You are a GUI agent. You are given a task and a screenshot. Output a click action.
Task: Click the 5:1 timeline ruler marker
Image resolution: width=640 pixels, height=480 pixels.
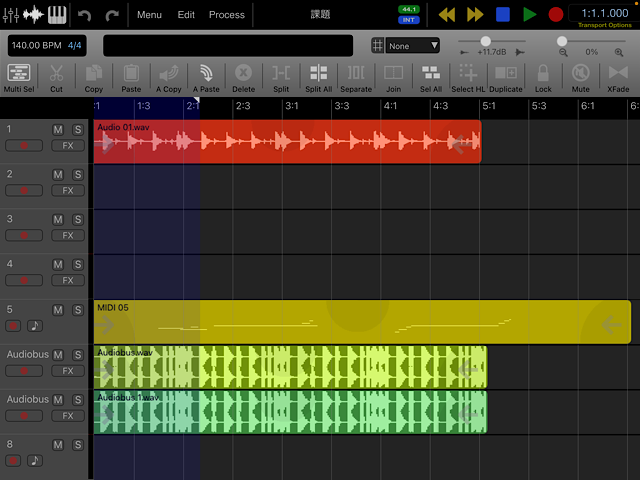[489, 106]
